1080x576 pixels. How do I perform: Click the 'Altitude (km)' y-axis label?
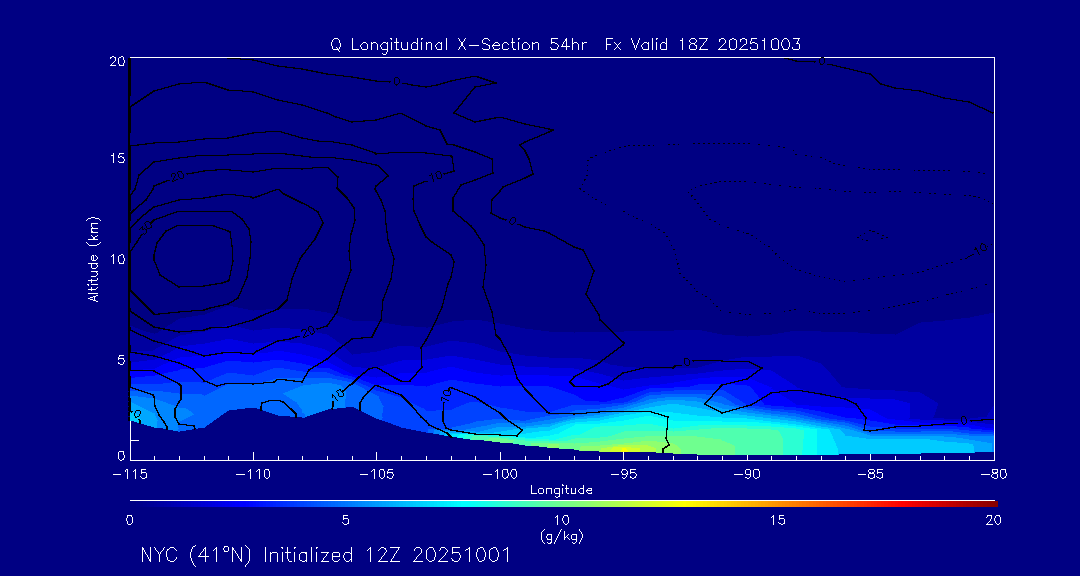[x=93, y=258]
